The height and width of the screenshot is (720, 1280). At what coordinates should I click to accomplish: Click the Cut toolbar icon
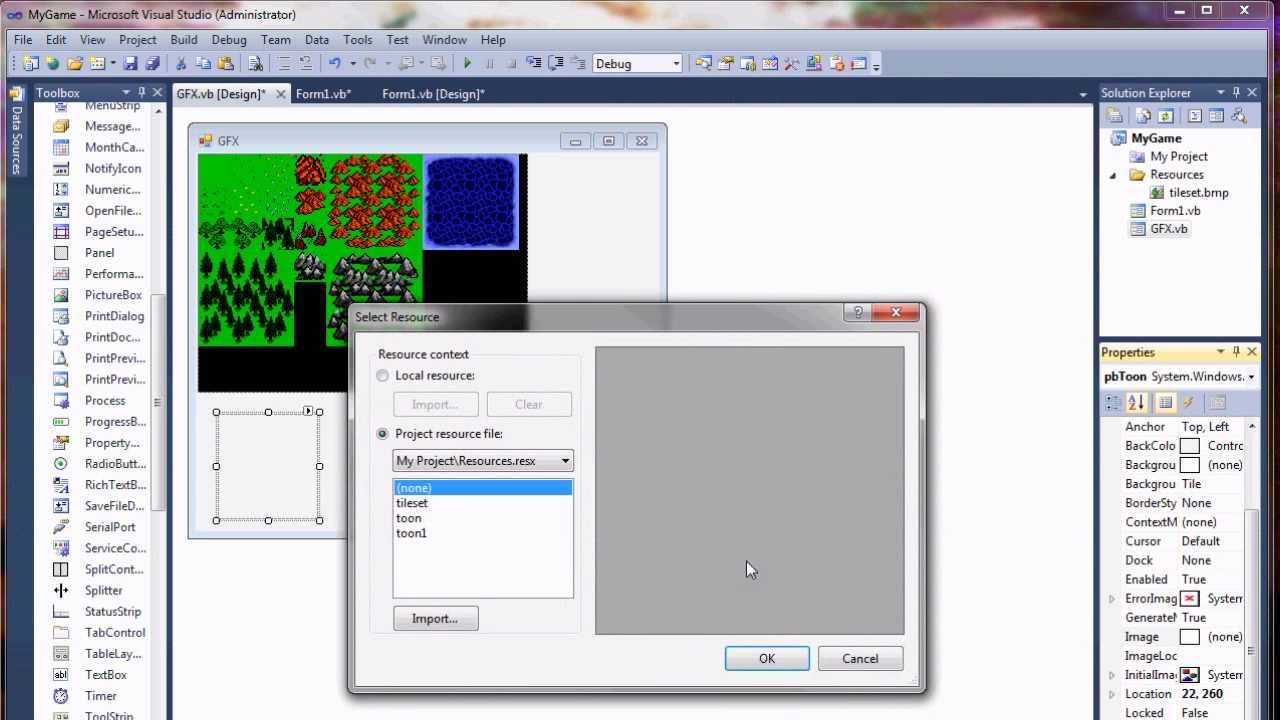click(x=181, y=63)
